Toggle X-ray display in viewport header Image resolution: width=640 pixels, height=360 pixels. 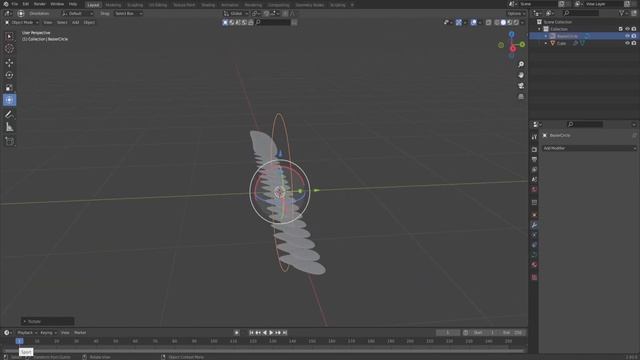pyautogui.click(x=489, y=22)
